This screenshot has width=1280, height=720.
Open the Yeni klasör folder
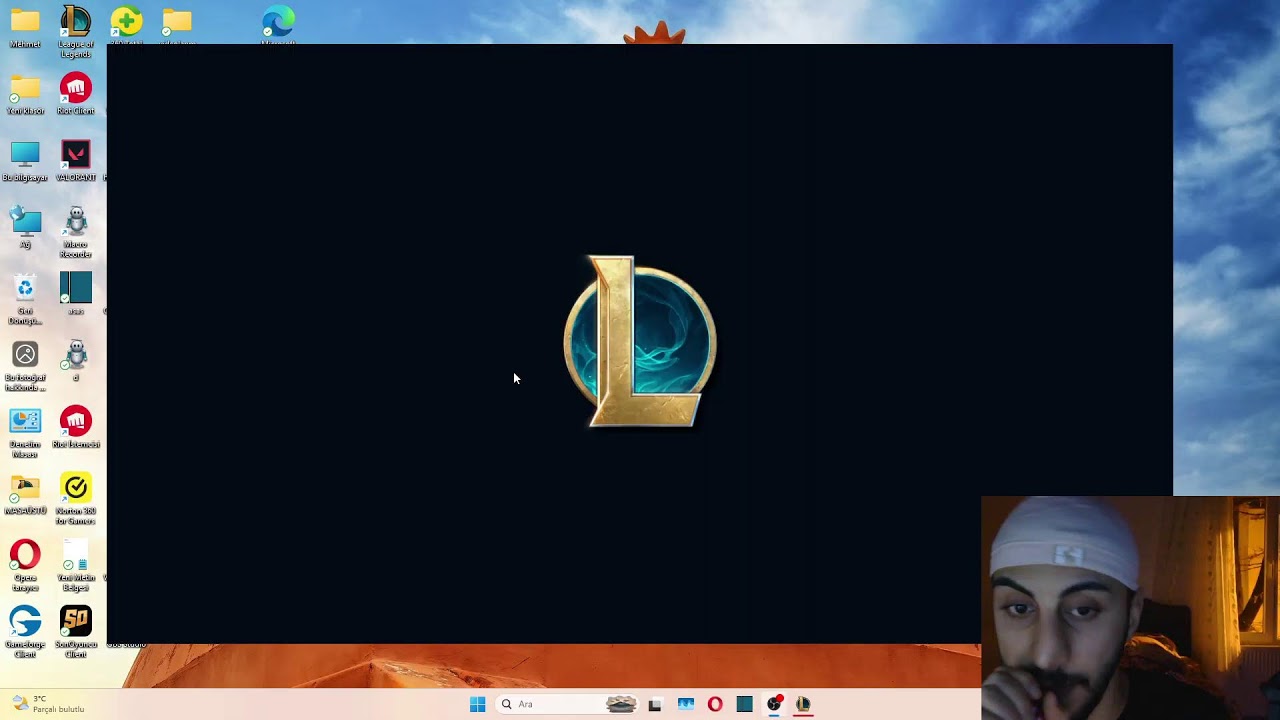25,94
